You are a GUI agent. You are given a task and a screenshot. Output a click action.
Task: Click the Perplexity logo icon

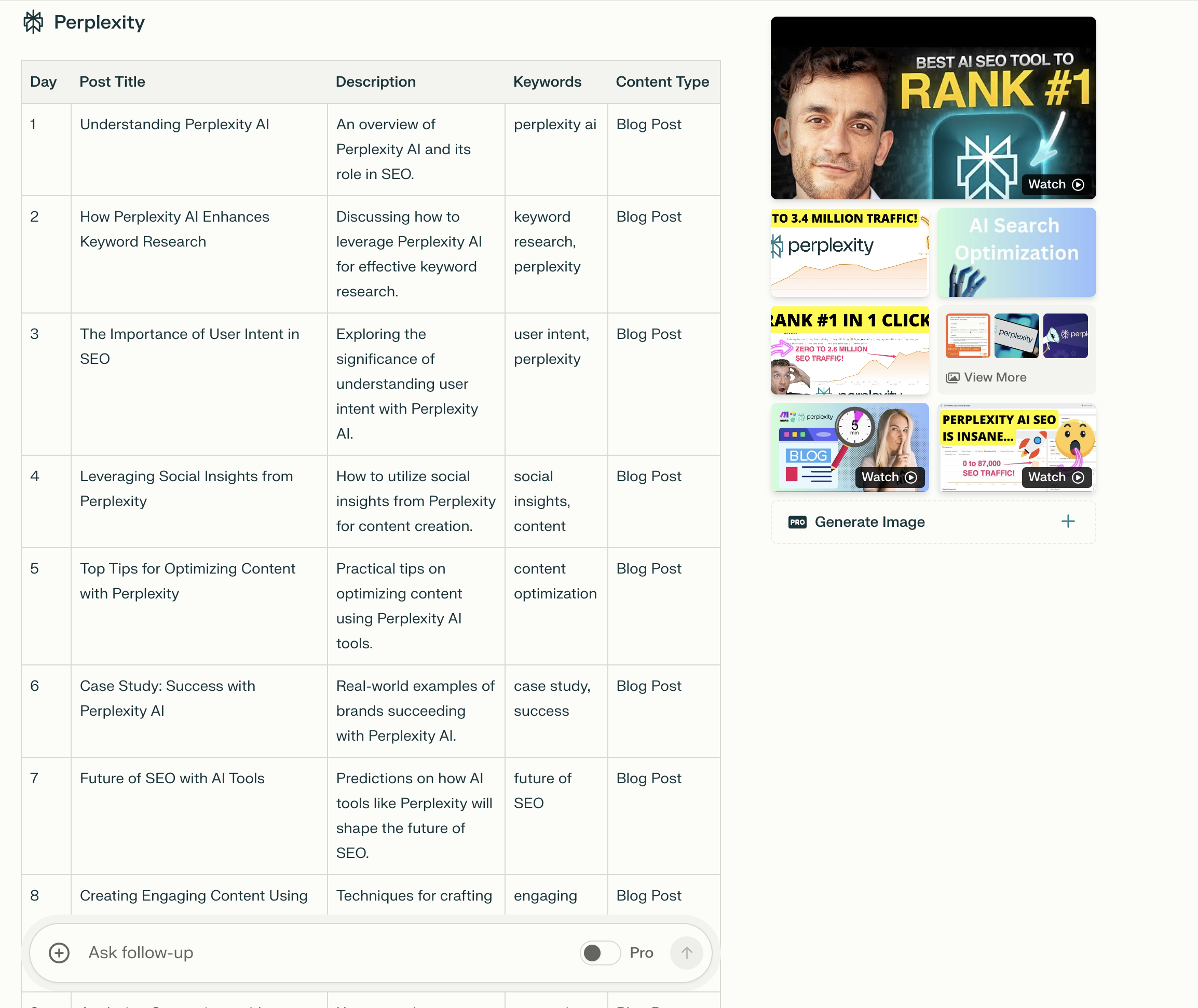pyautogui.click(x=33, y=22)
